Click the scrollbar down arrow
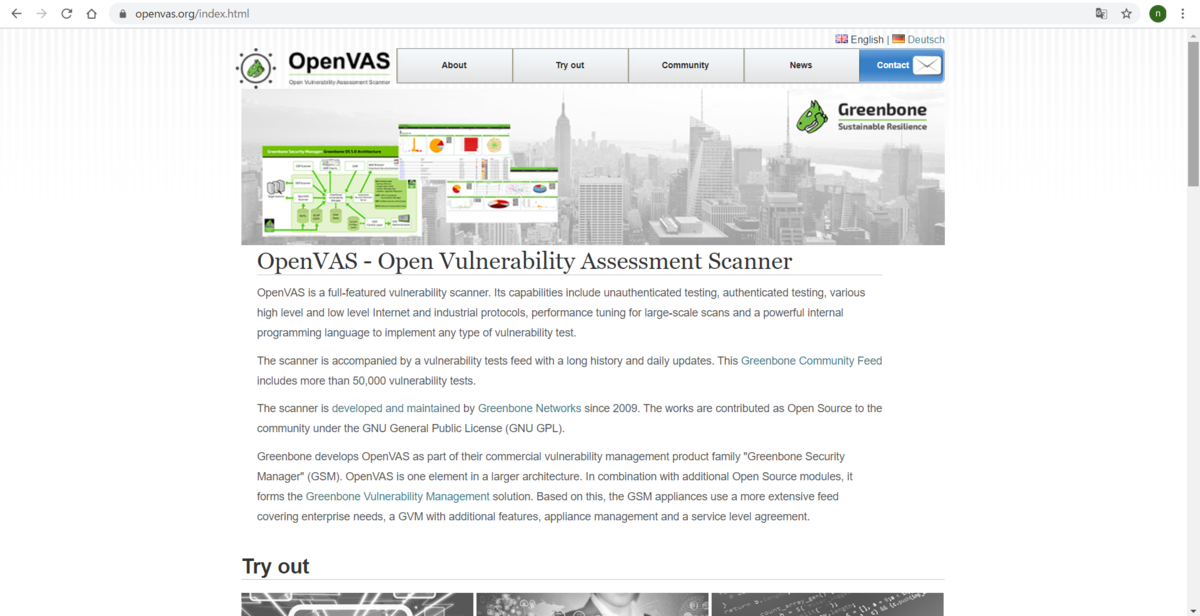The width and height of the screenshot is (1200, 616). [1193, 609]
